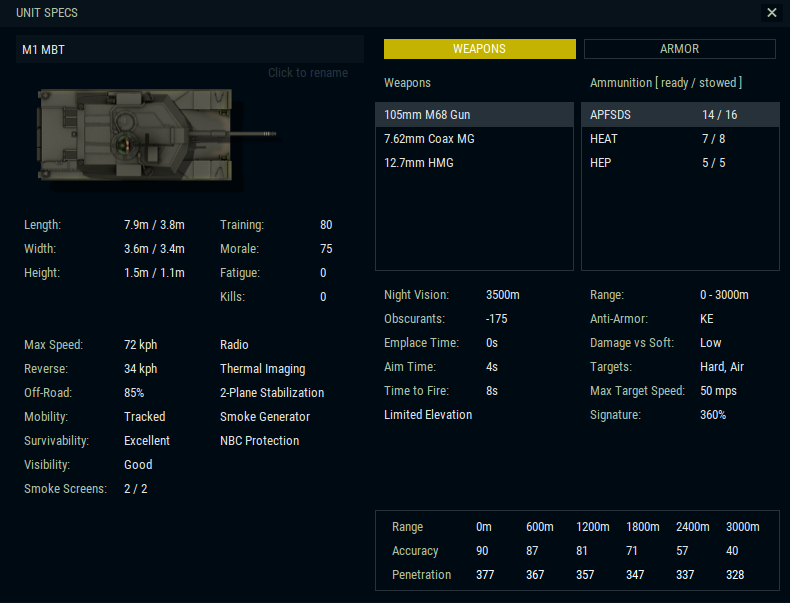Click the Reverse value 34 kph
This screenshot has height=603, width=790.
[x=141, y=369]
